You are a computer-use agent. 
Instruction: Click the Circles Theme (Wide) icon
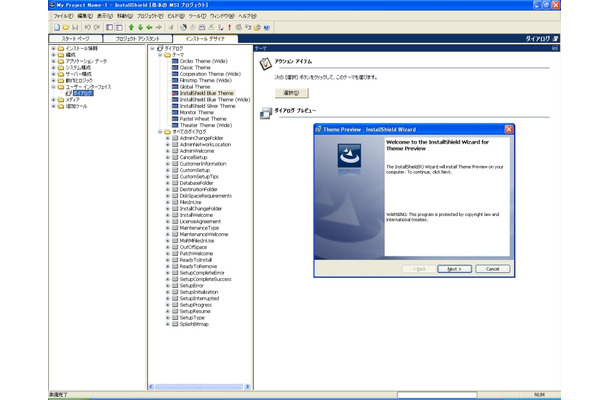[175, 61]
